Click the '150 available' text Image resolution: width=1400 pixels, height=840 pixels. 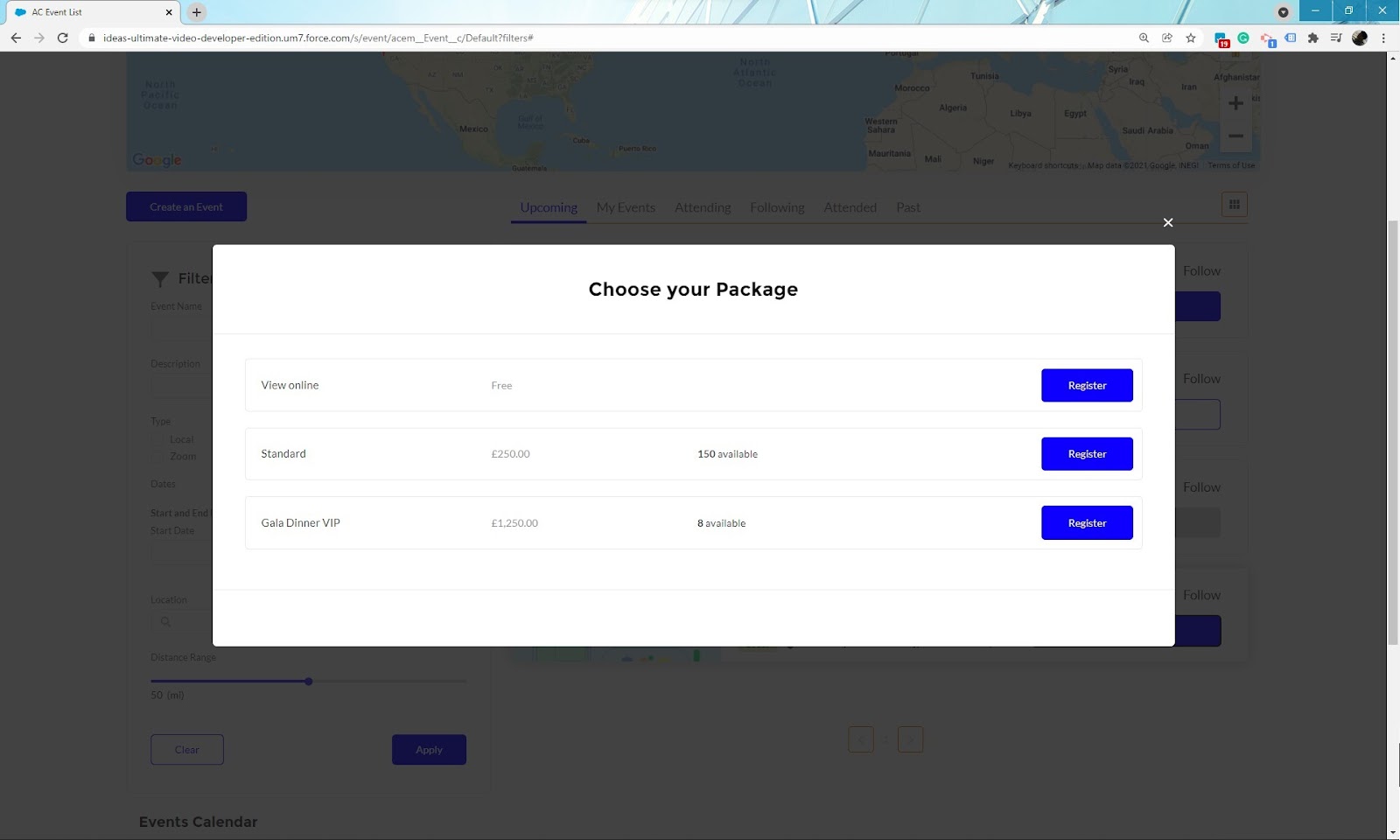tap(727, 454)
